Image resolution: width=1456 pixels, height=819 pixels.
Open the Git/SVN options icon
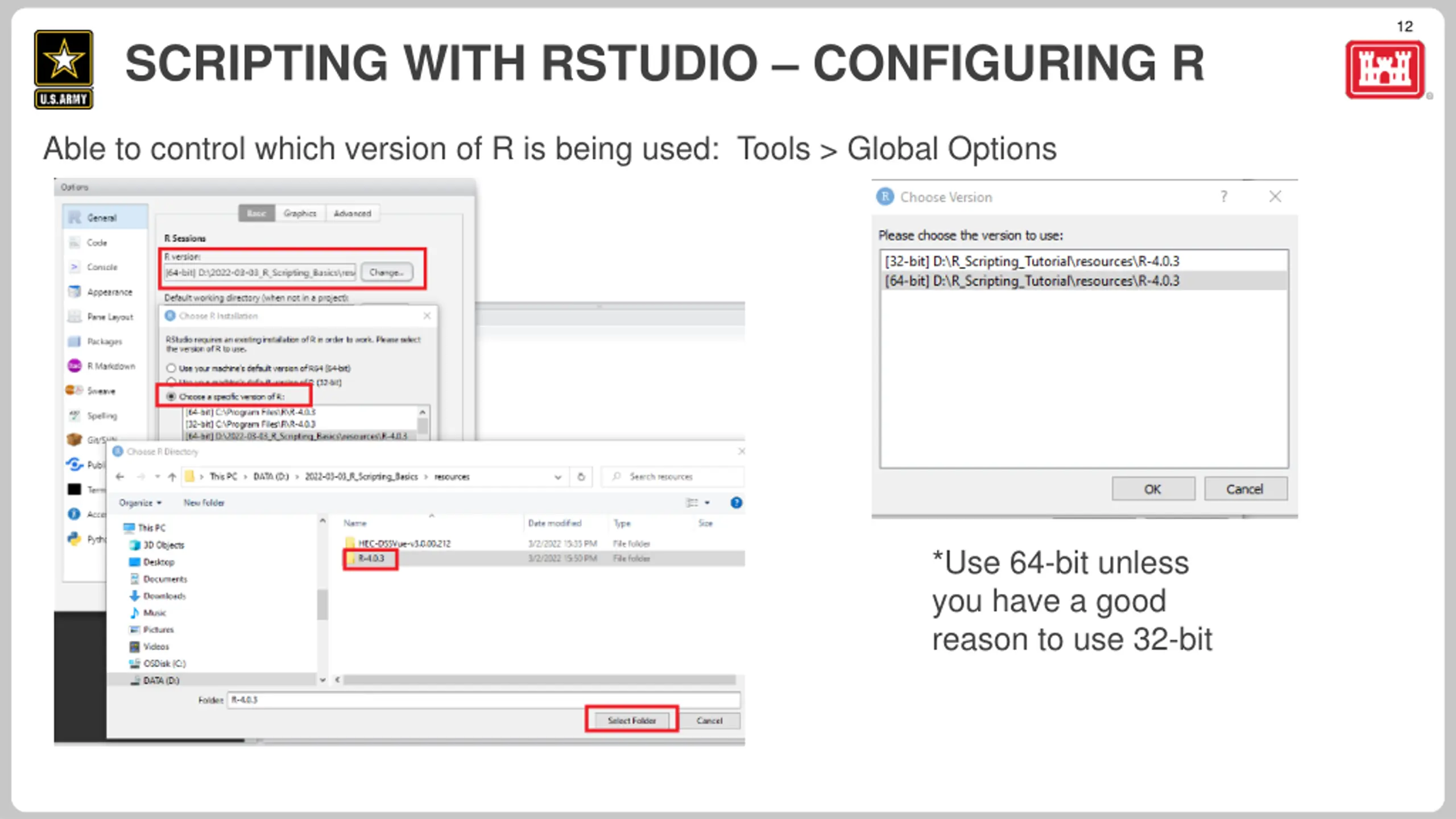(x=75, y=440)
